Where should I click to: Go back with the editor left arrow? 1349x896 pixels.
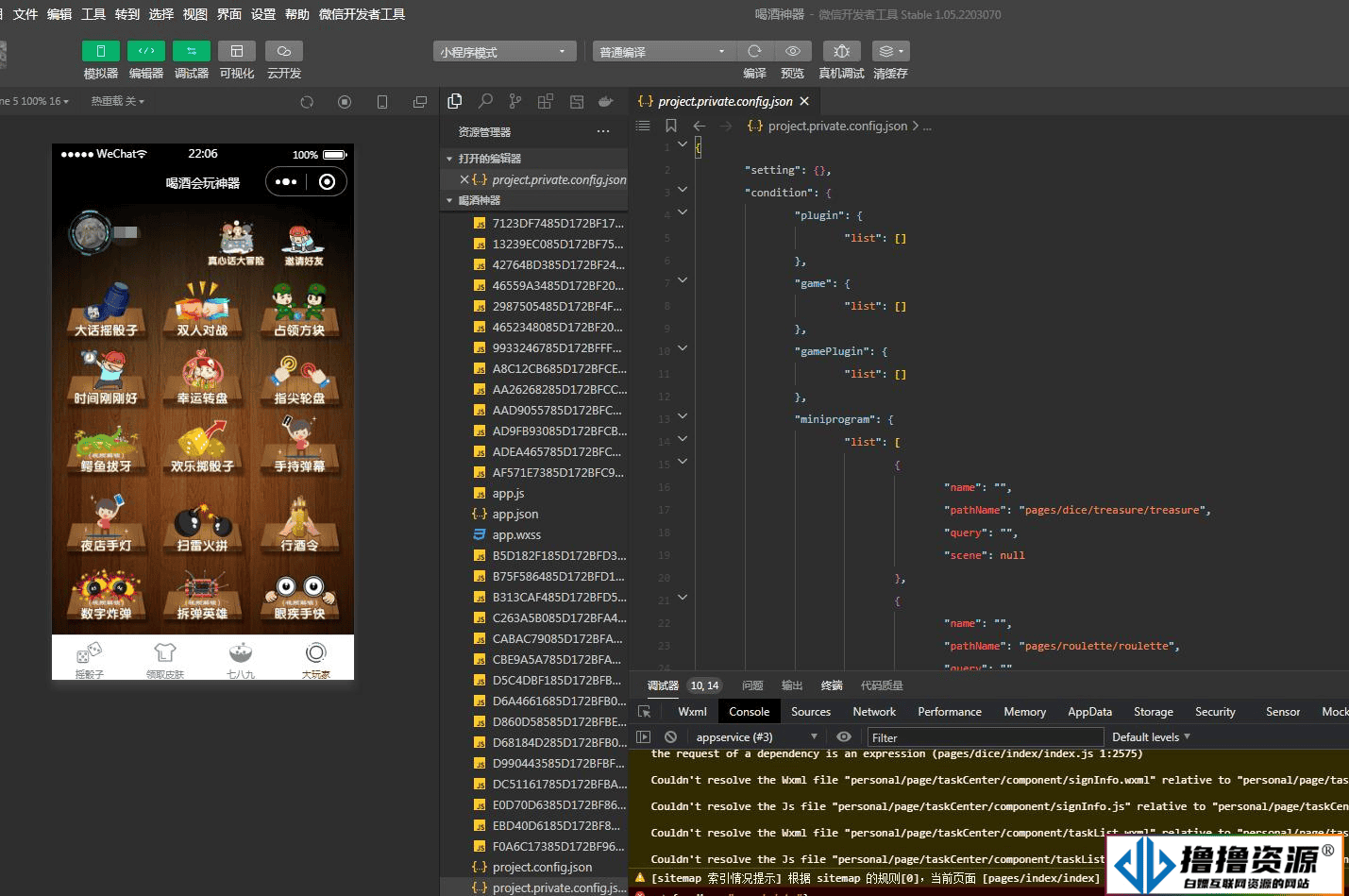pyautogui.click(x=700, y=126)
